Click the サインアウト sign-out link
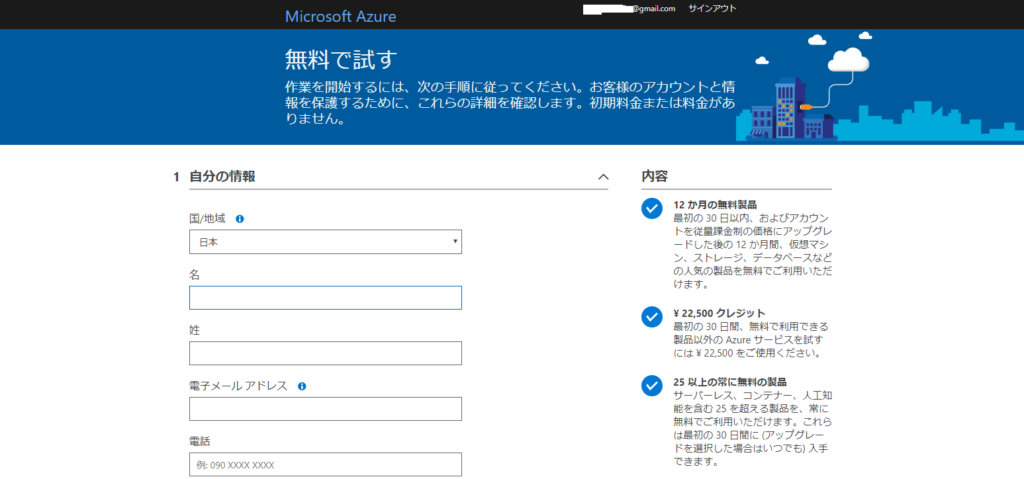The height and width of the screenshot is (479, 1024). point(712,8)
